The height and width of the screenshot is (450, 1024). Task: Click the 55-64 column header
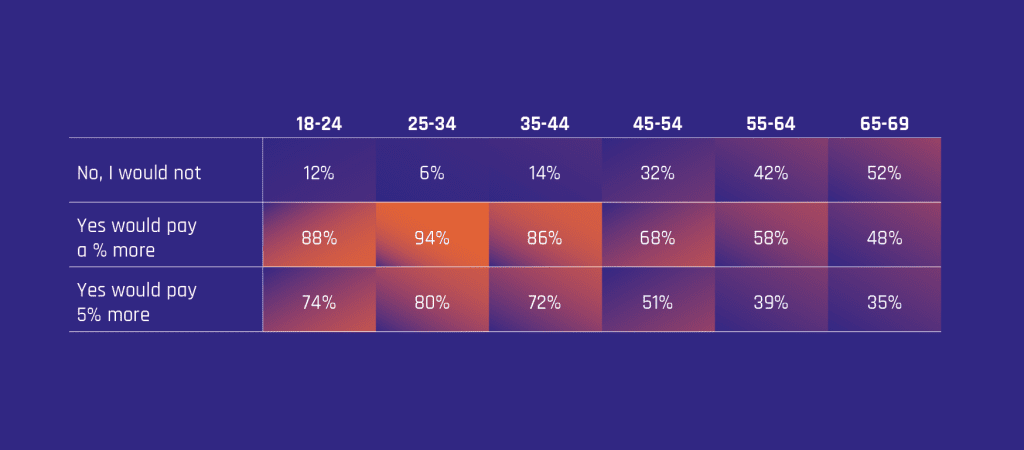point(771,124)
